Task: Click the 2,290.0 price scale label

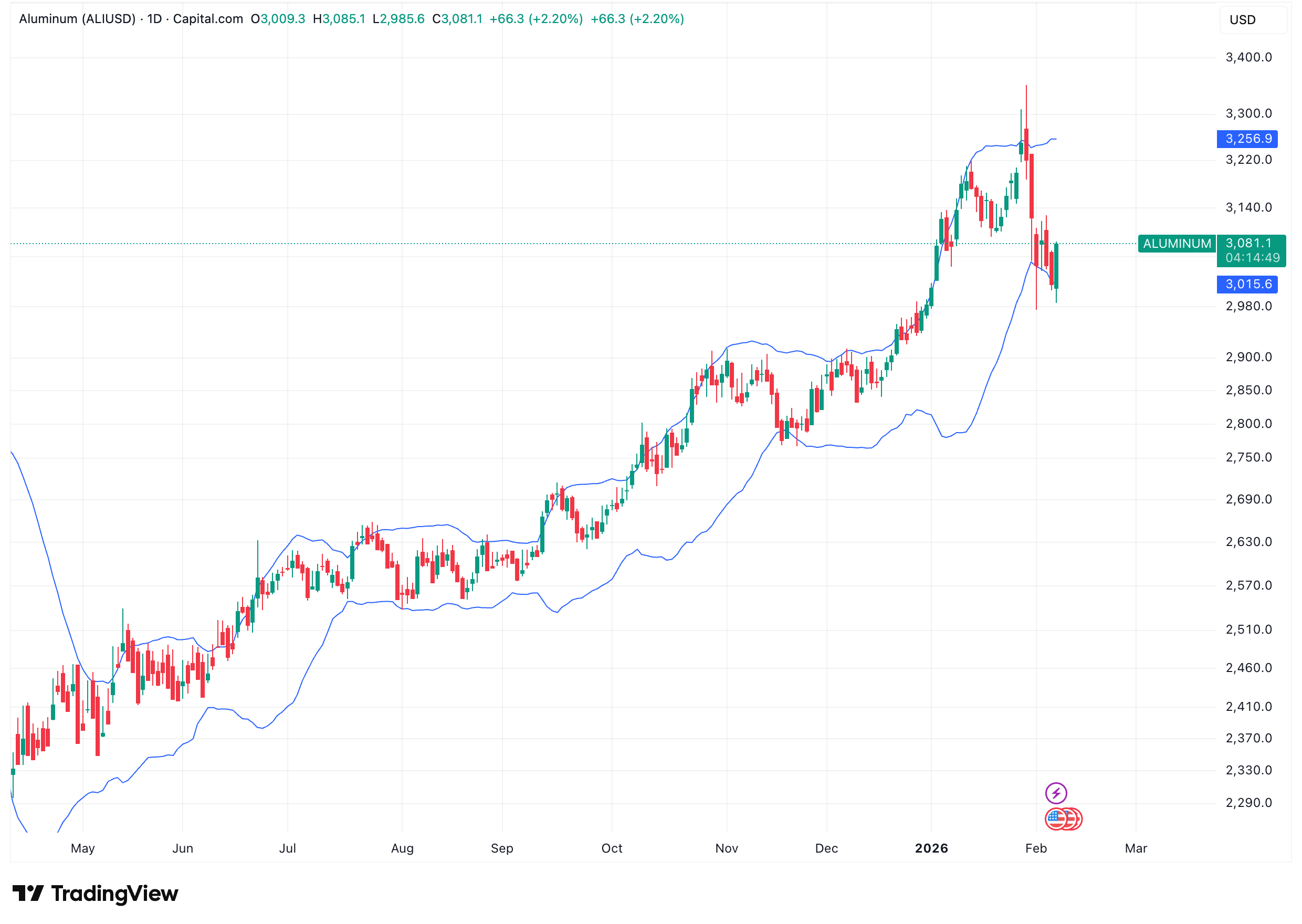Action: (x=1248, y=802)
